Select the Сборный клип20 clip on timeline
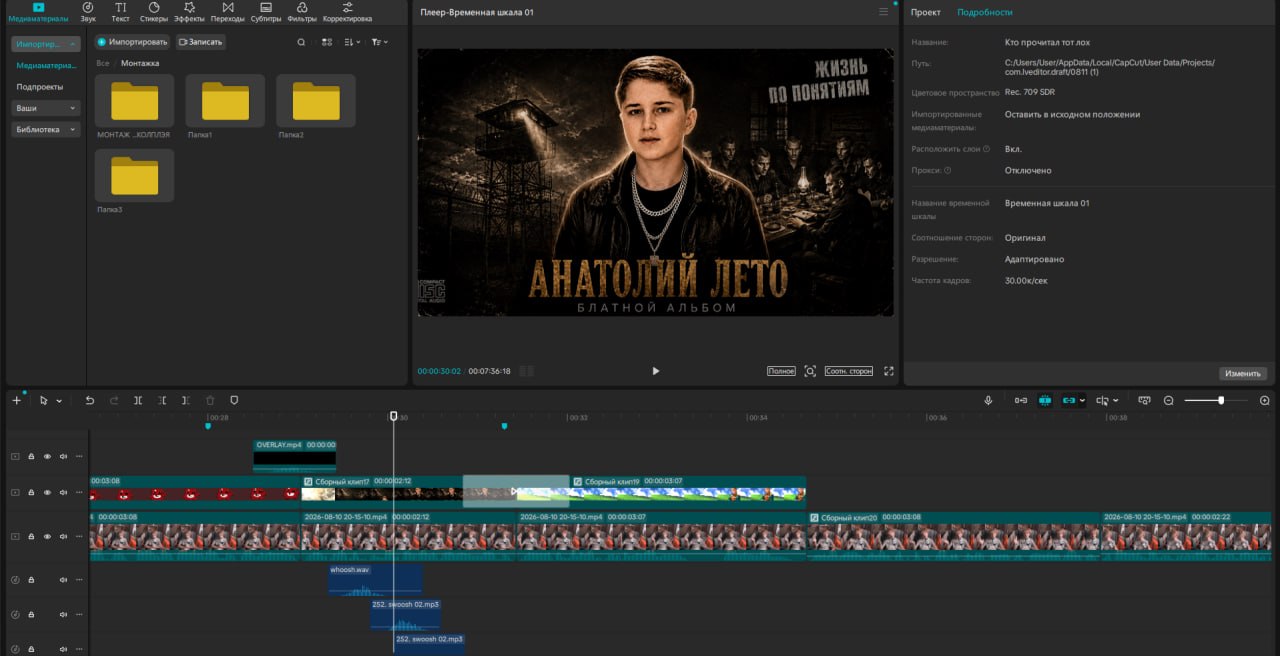 954,536
